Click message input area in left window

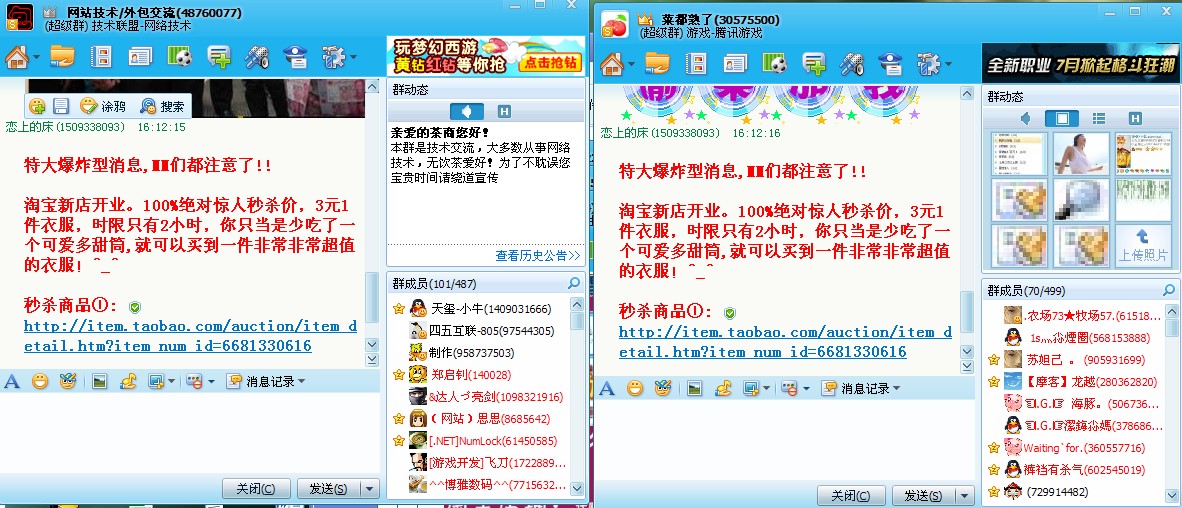pyautogui.click(x=191, y=433)
